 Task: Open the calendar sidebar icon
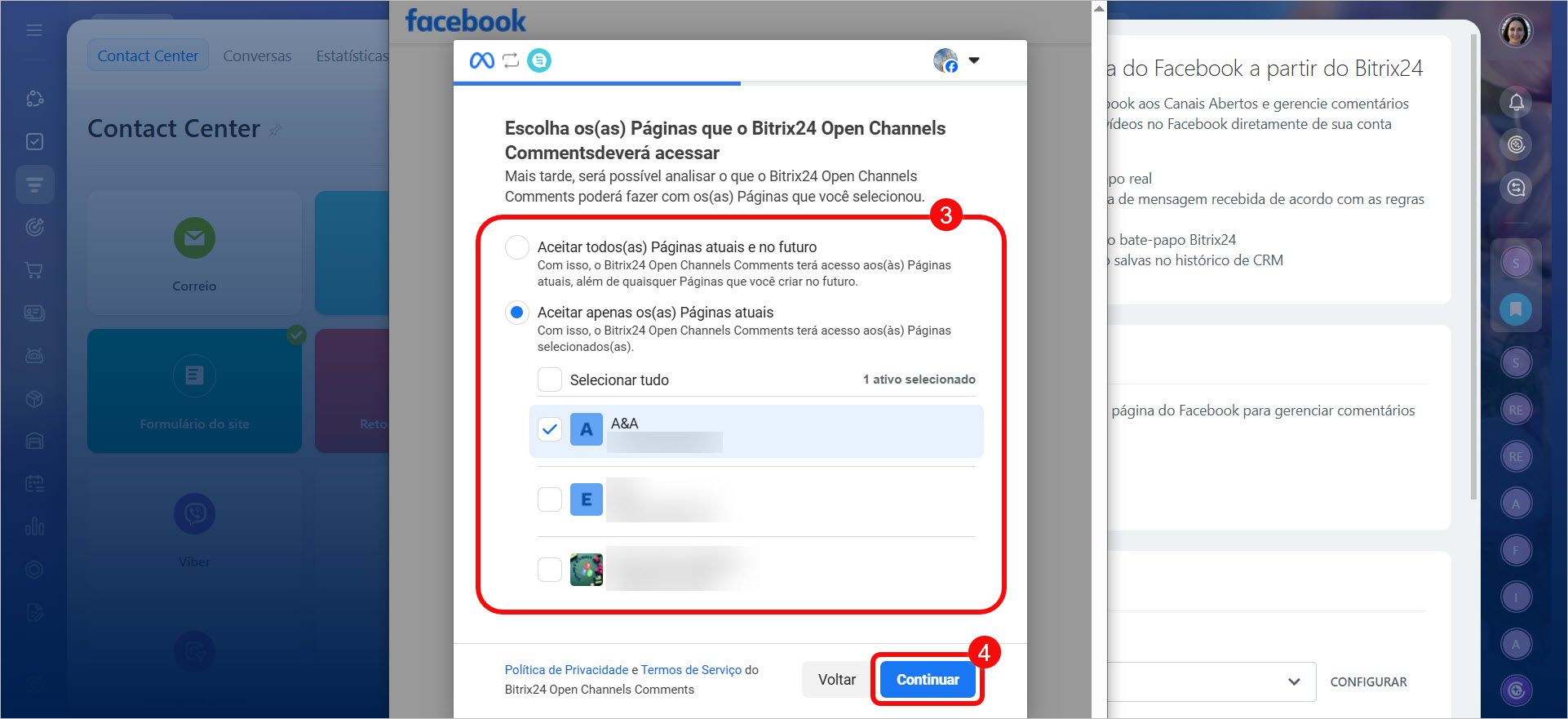(x=34, y=483)
